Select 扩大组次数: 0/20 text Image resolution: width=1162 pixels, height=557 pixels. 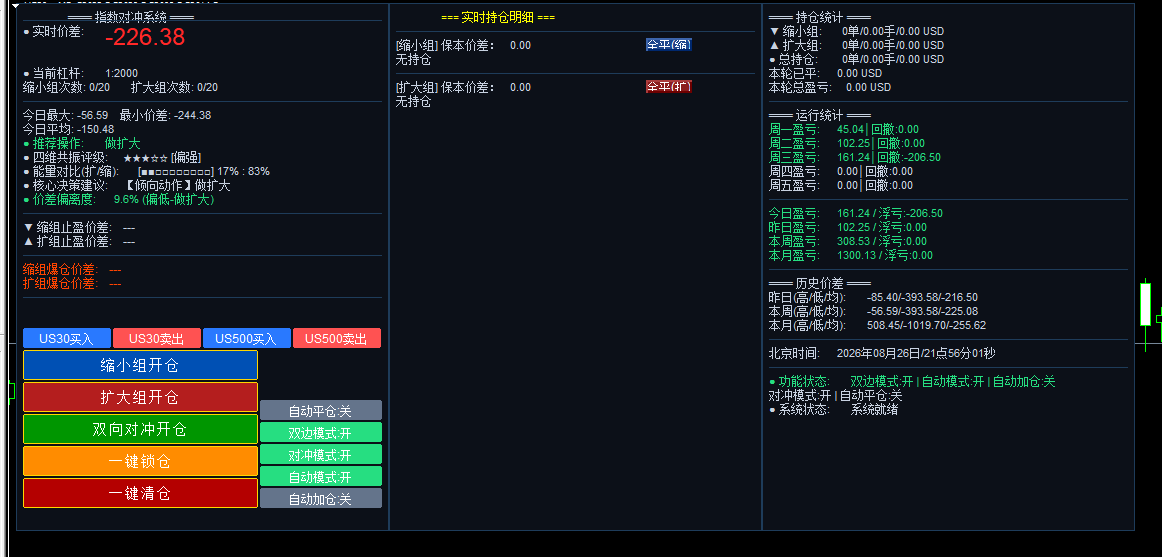point(174,87)
